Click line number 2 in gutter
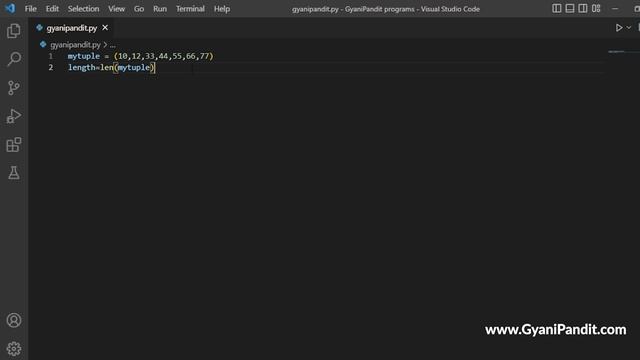Screen dimensions: 640x360 click(x=51, y=67)
